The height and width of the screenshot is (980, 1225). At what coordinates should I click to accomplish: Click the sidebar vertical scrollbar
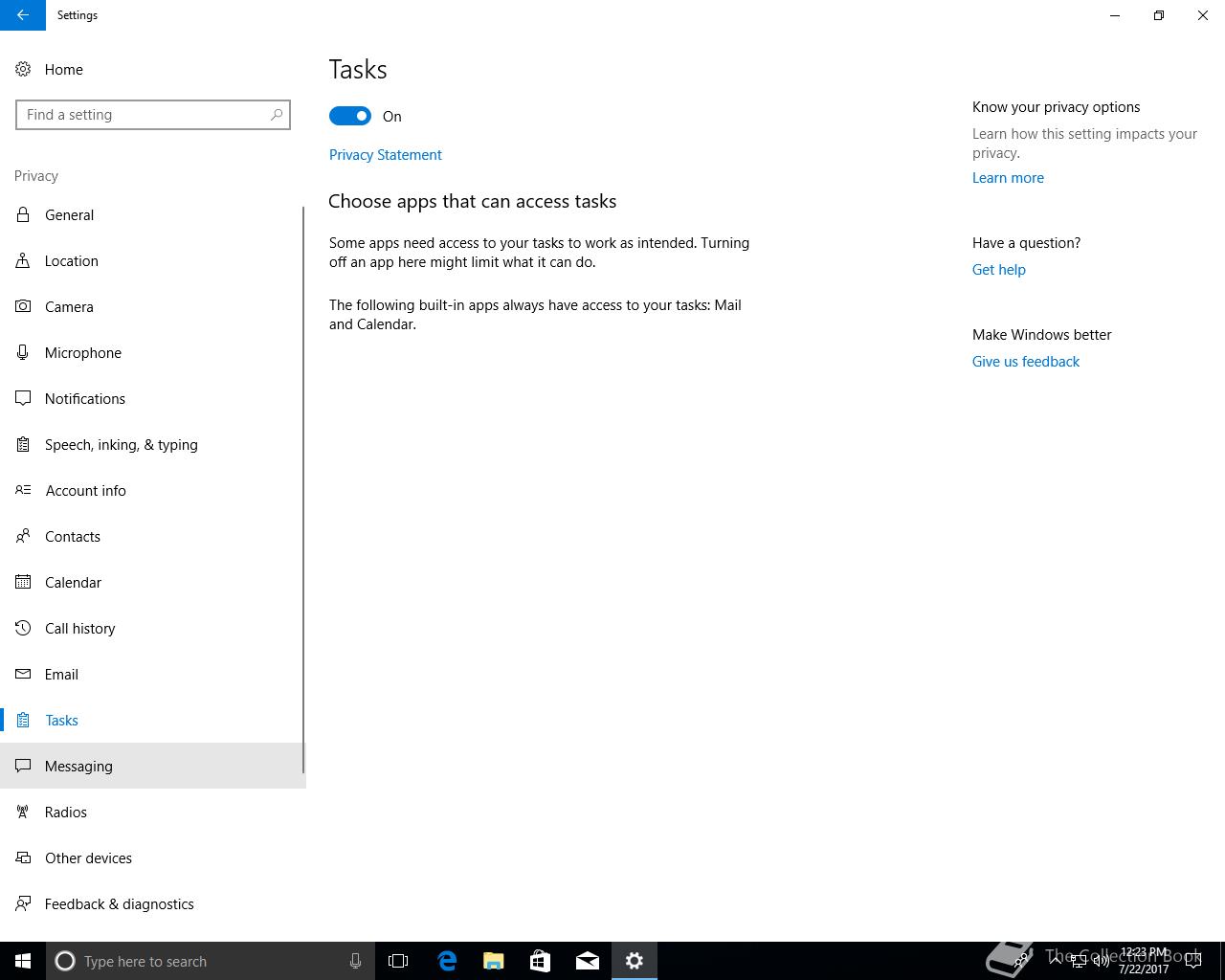pos(303,490)
